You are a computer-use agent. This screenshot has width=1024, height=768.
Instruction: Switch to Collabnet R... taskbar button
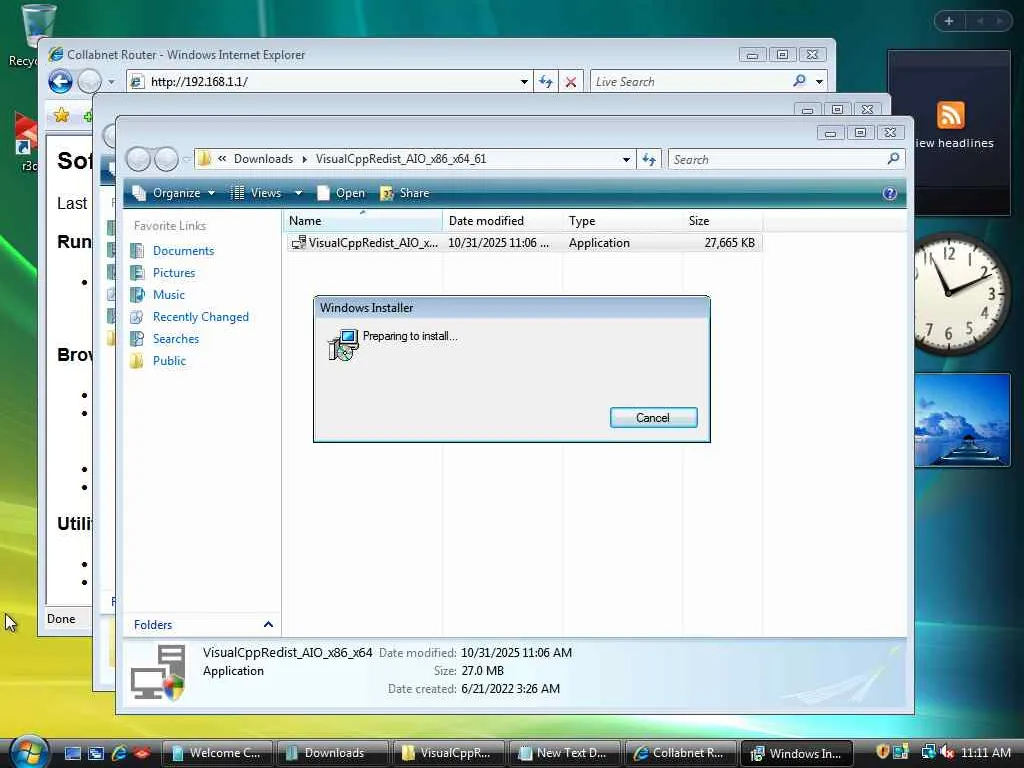[682, 753]
